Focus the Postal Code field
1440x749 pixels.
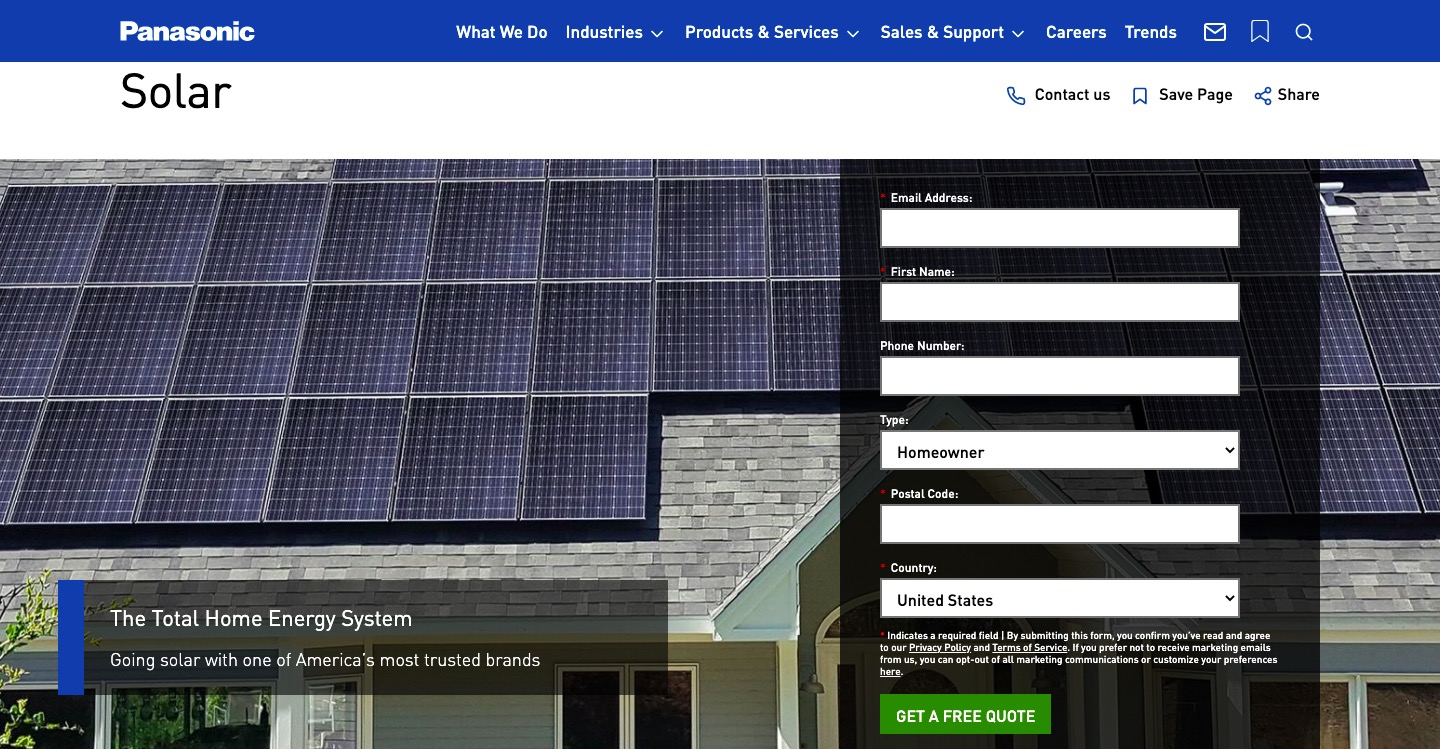click(1060, 524)
